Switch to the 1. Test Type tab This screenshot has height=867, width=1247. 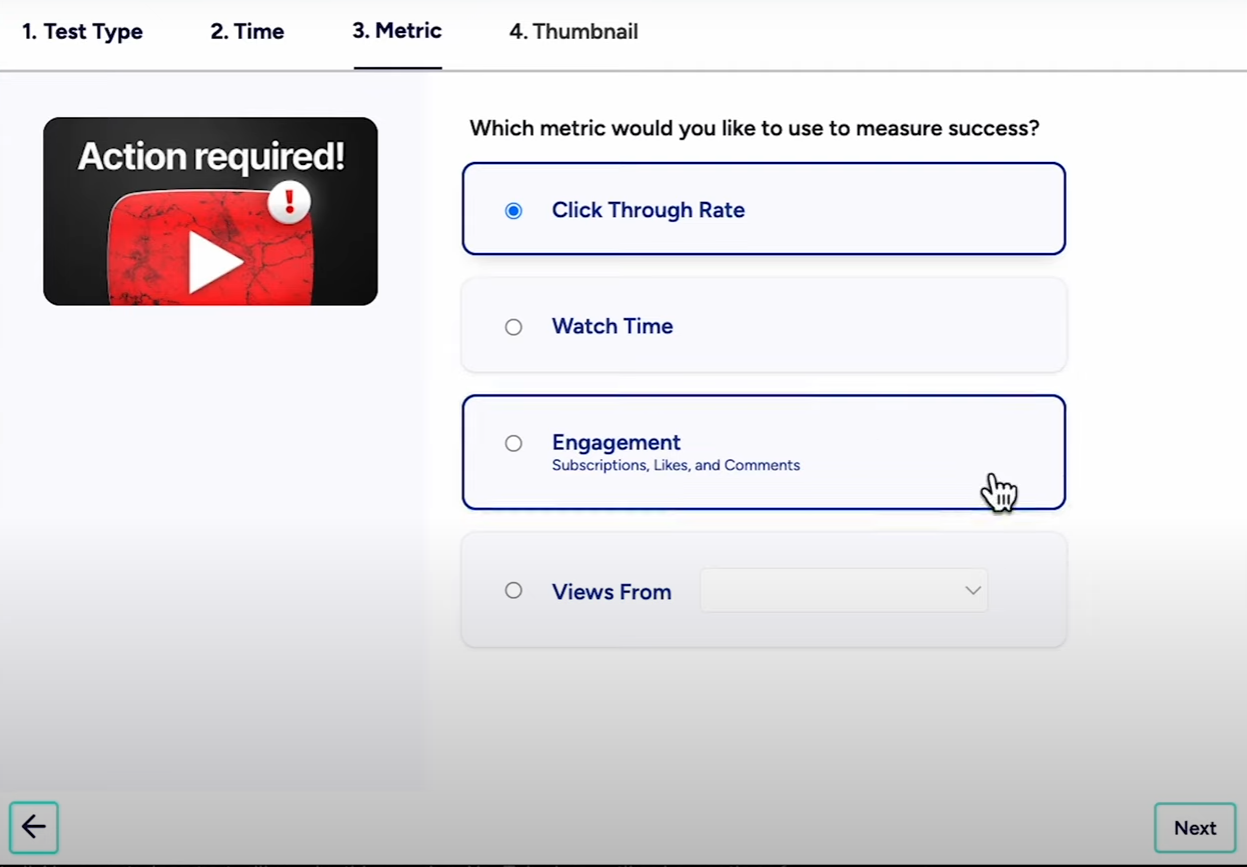click(83, 32)
